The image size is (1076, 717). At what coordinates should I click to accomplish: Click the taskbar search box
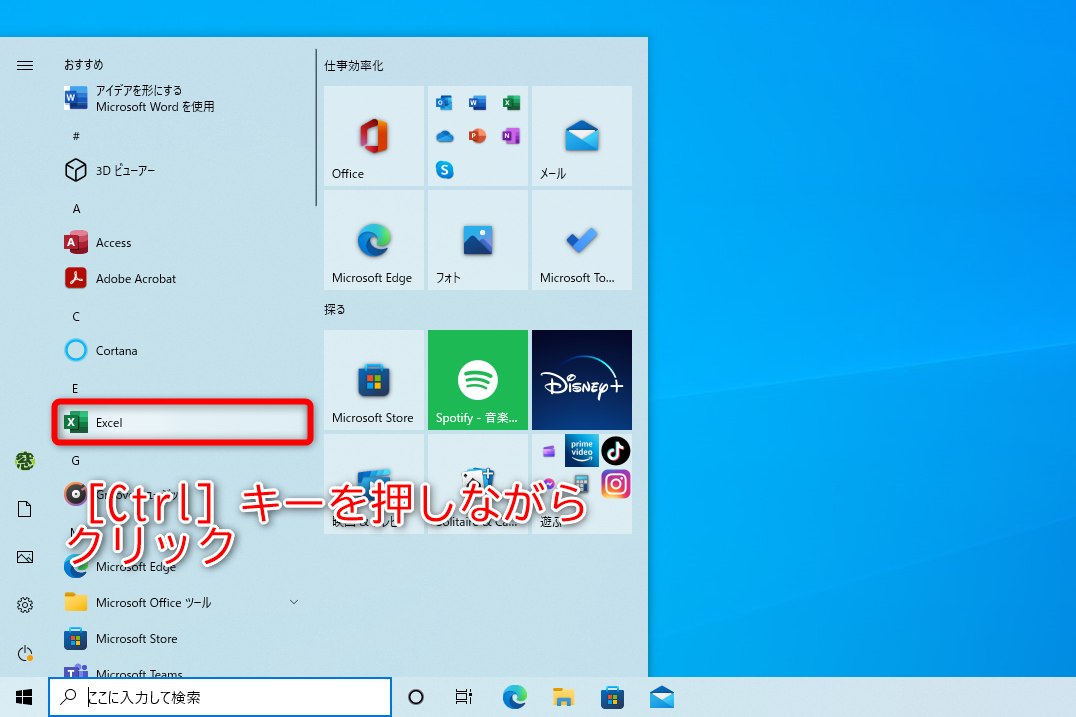click(x=219, y=697)
